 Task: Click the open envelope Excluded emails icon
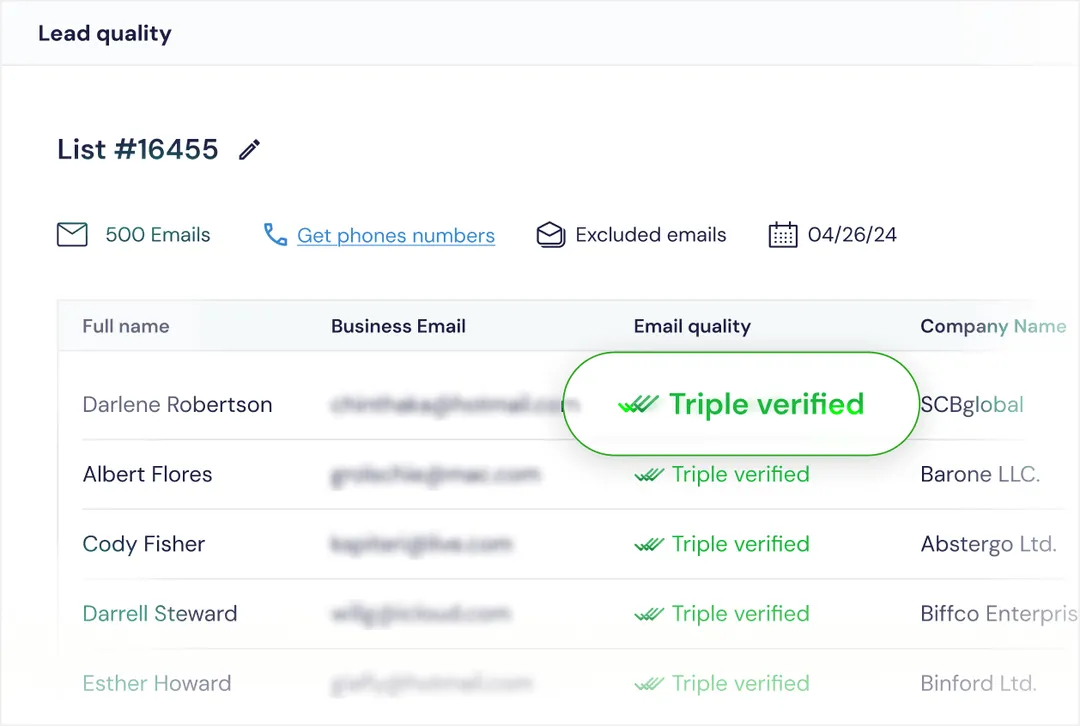pos(551,234)
